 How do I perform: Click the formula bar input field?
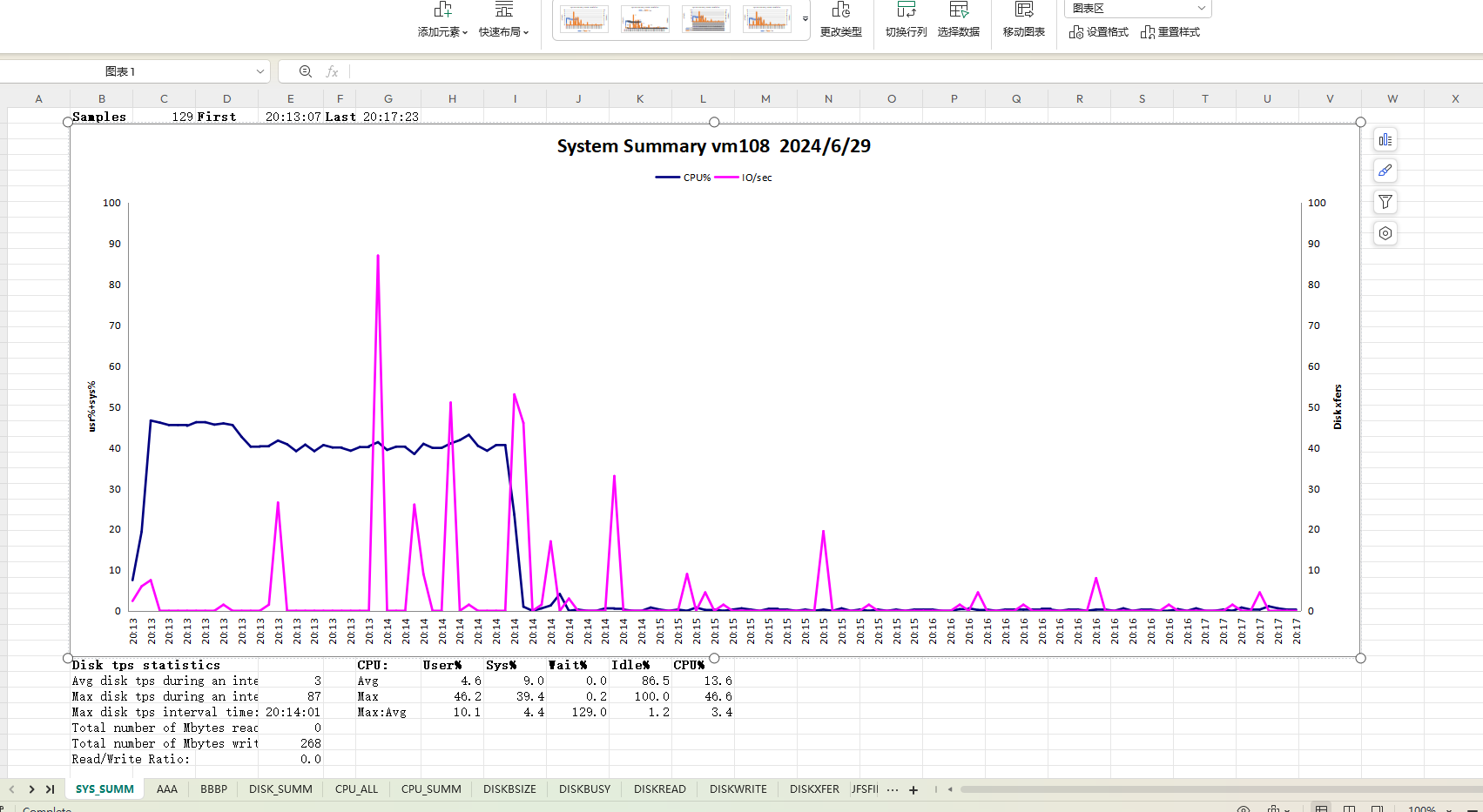pos(914,71)
